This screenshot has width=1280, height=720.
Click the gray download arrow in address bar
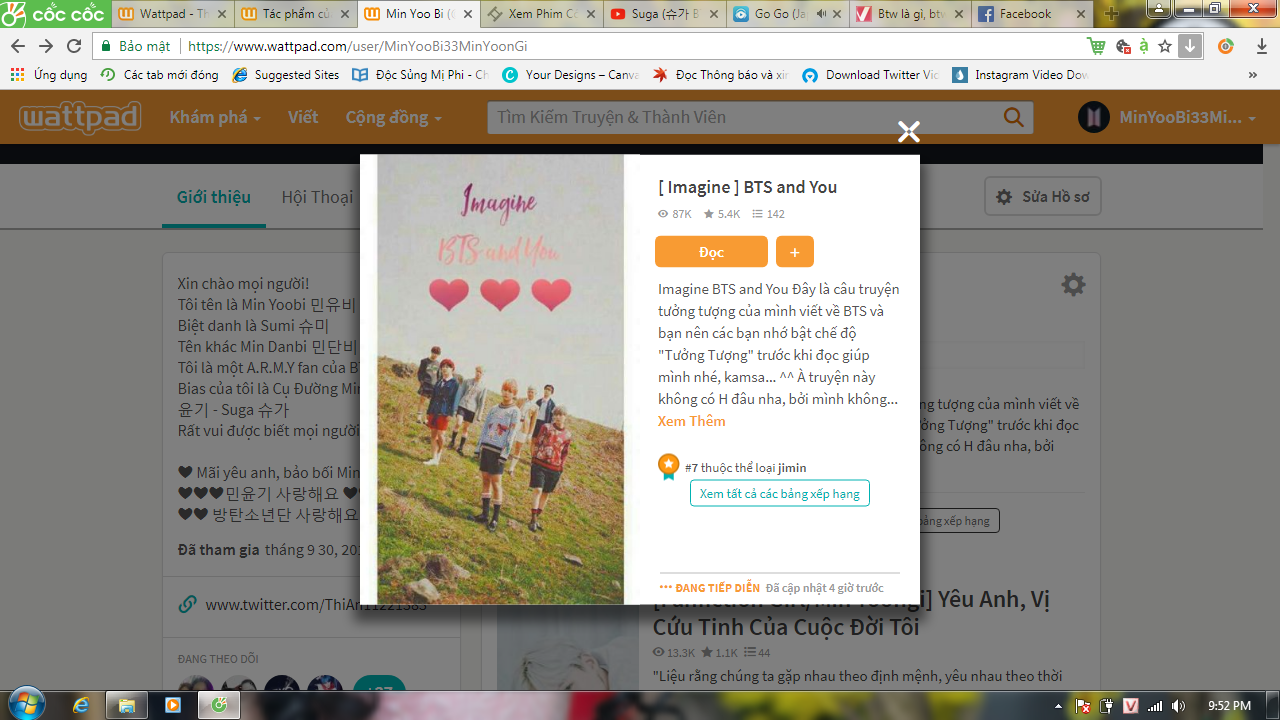pyautogui.click(x=1189, y=46)
